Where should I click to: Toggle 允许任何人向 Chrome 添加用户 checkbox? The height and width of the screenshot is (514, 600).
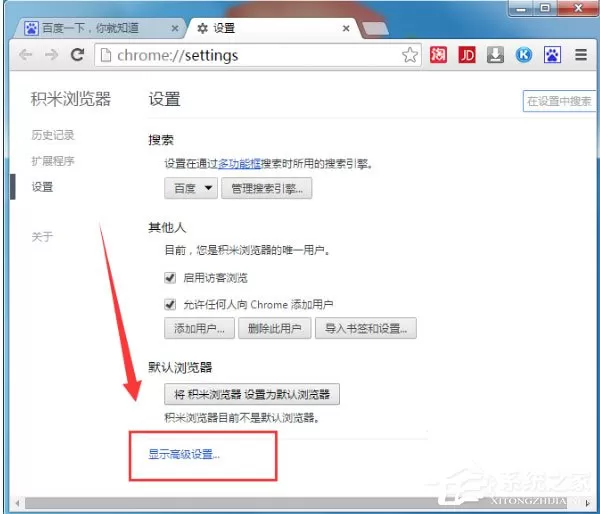170,305
